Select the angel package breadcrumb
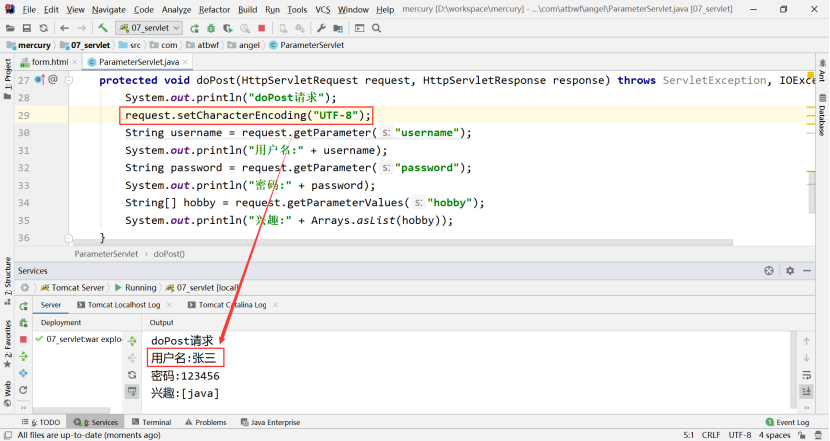 249,45
